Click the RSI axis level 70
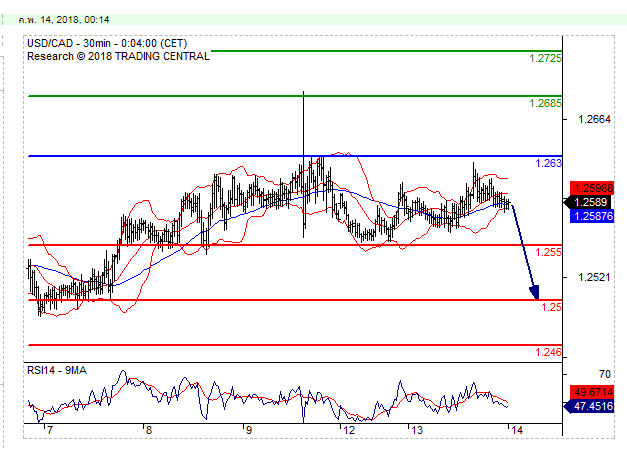Screen dimensions: 627x449 click(x=605, y=374)
